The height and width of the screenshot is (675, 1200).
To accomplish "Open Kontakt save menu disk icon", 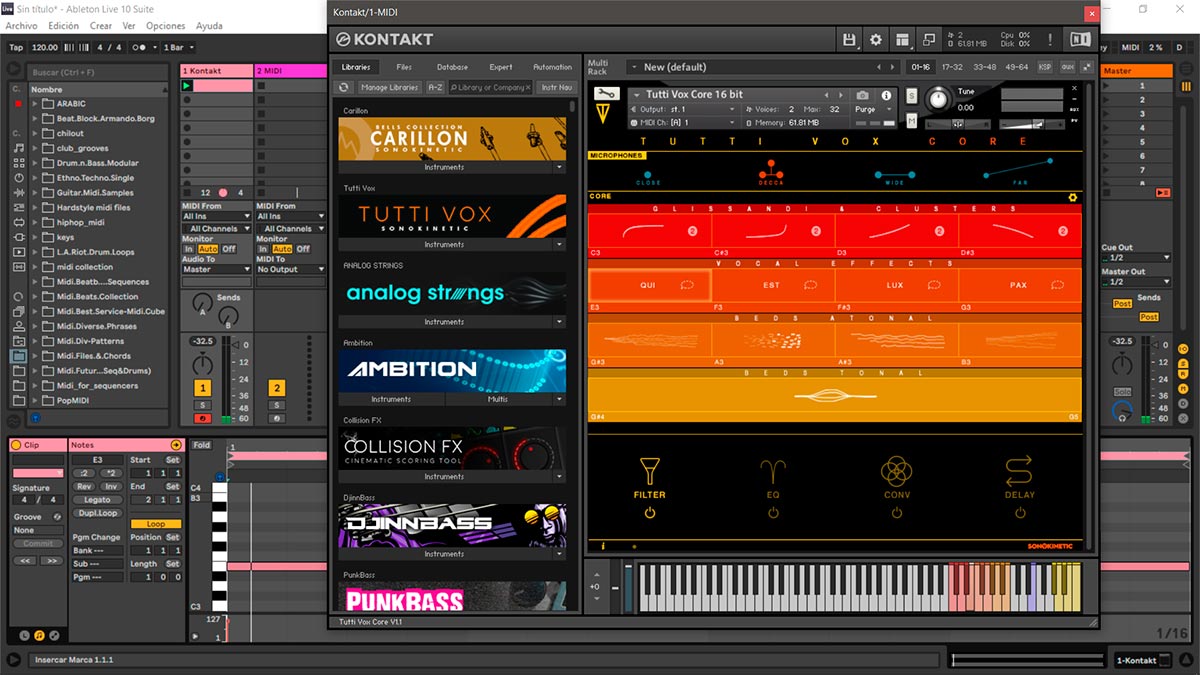I will point(849,40).
